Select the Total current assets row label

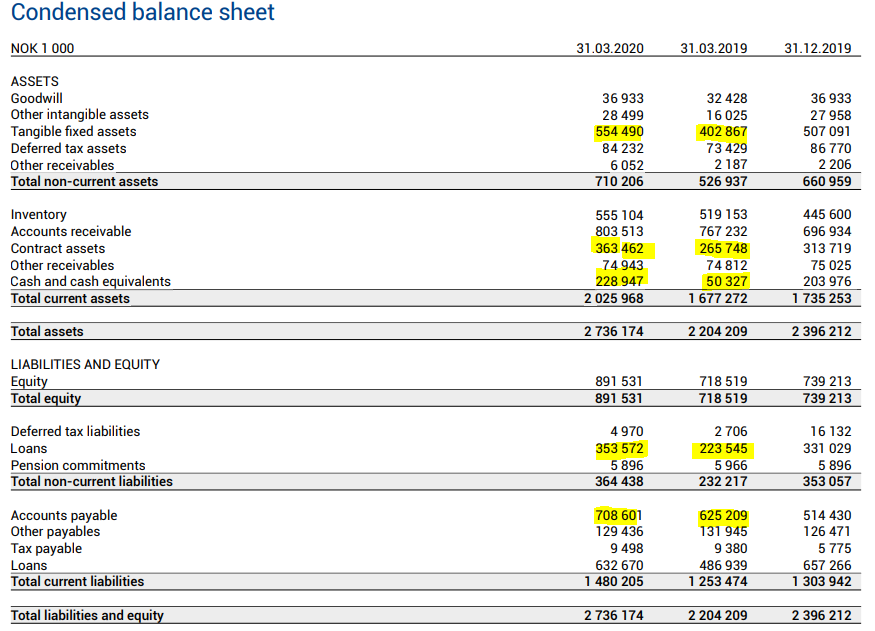tap(70, 298)
